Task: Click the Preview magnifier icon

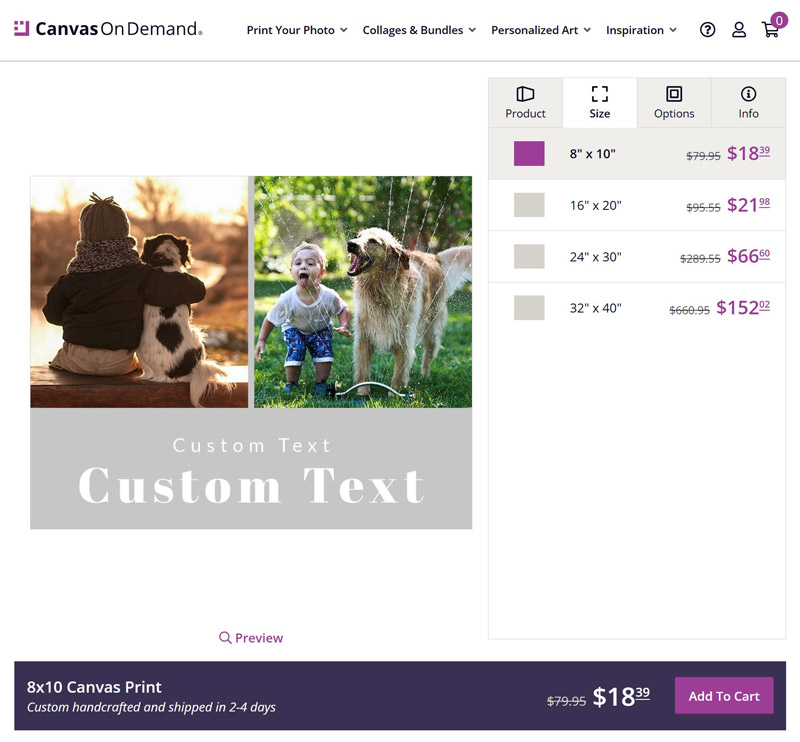Action: (x=225, y=637)
